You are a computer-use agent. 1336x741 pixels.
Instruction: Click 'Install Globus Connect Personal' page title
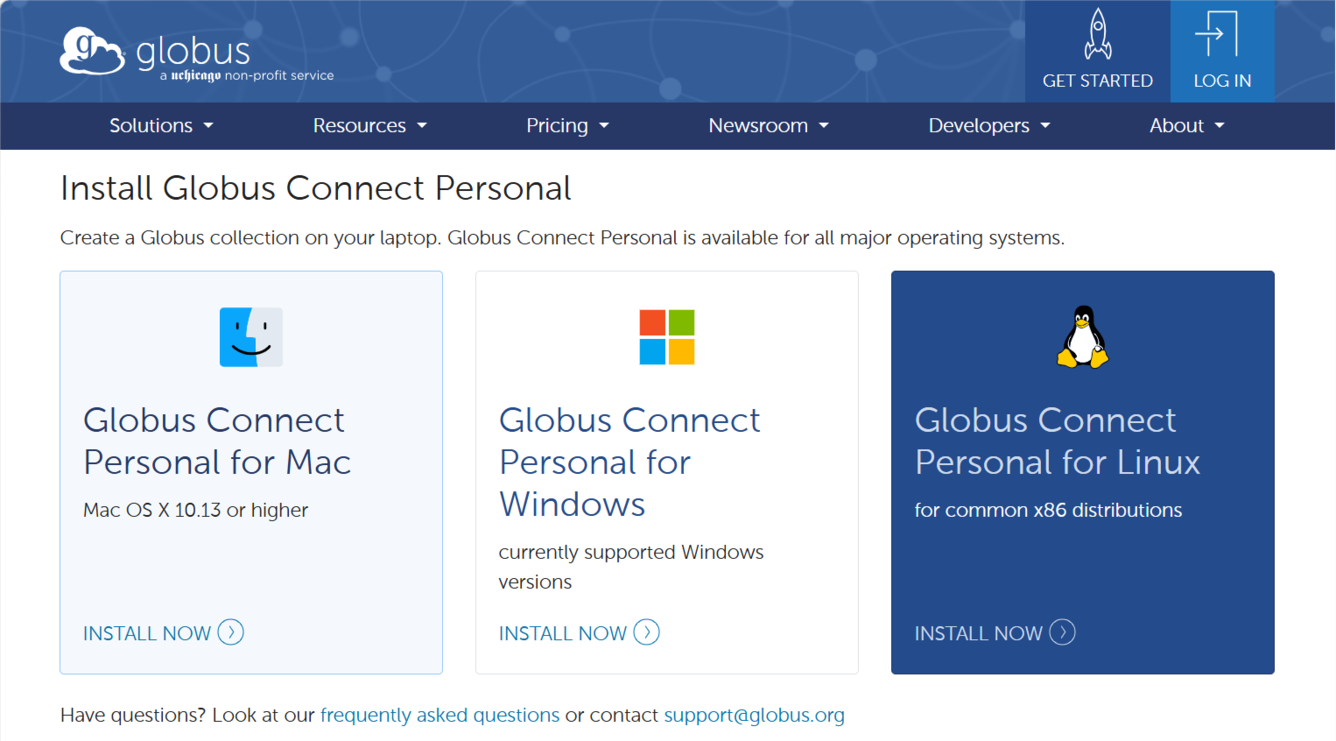point(316,188)
